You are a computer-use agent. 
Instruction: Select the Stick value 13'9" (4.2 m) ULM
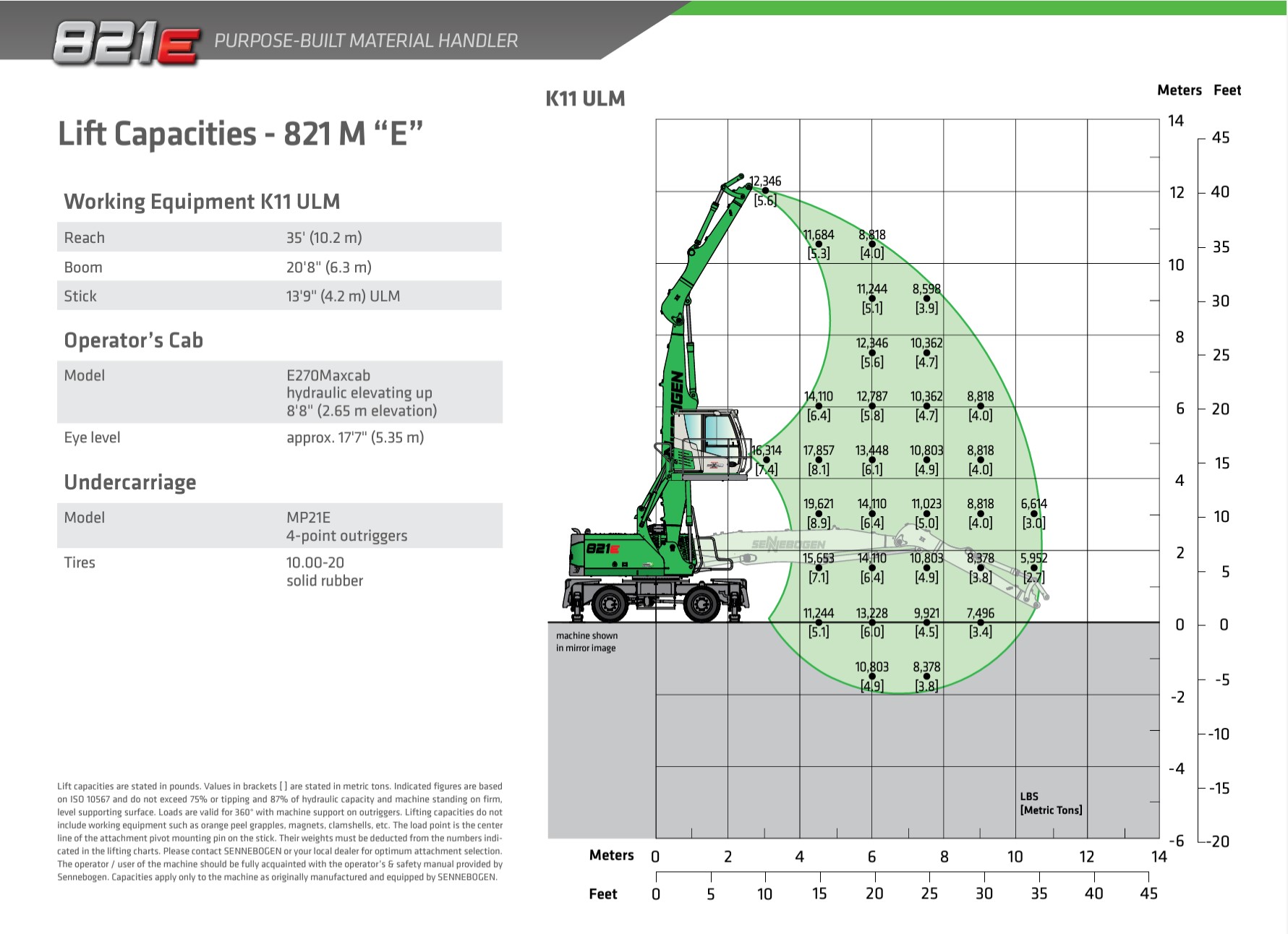pos(343,296)
